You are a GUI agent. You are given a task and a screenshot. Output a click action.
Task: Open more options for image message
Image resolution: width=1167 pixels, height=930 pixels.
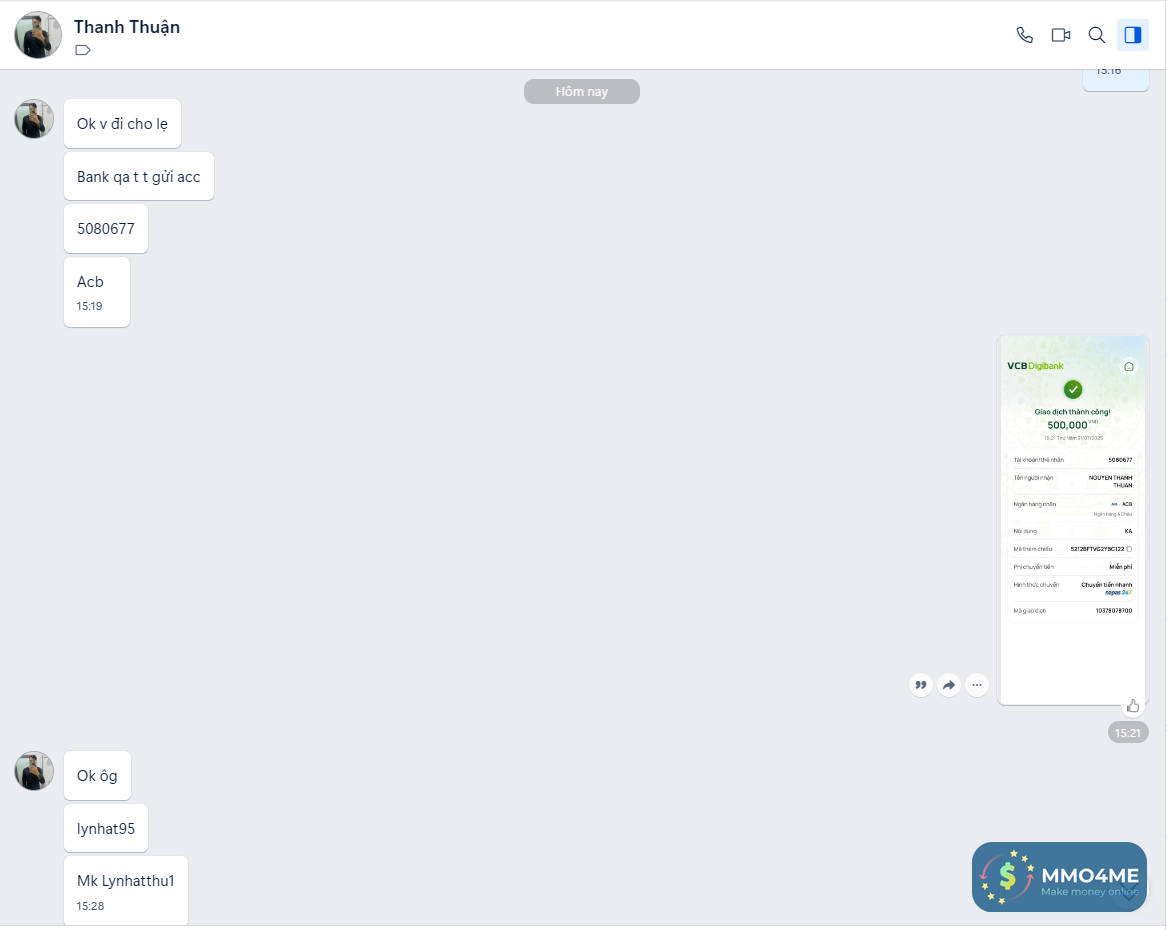(977, 684)
